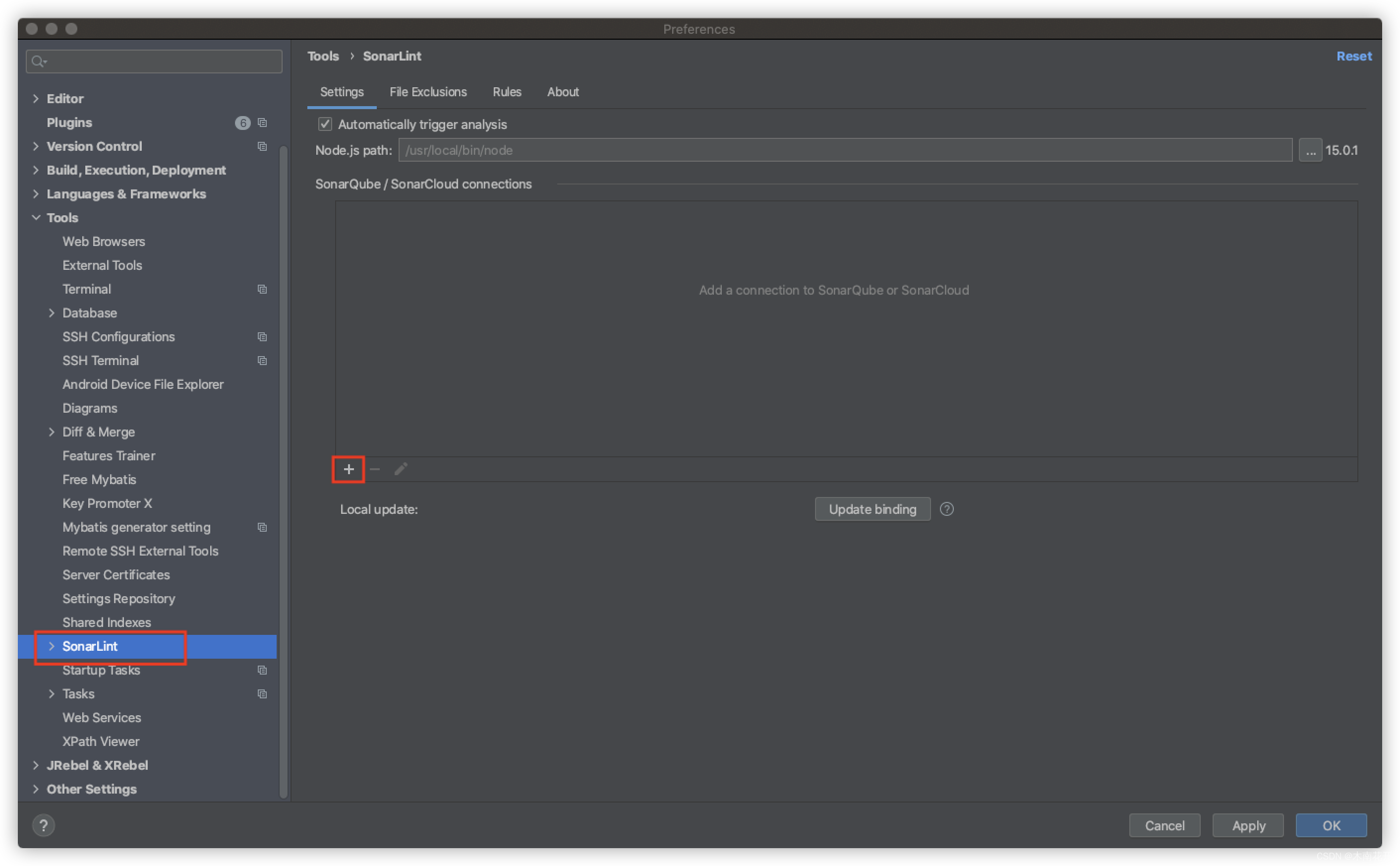Toggle Automatically trigger analysis checkbox
The image size is (1400, 866).
click(325, 124)
